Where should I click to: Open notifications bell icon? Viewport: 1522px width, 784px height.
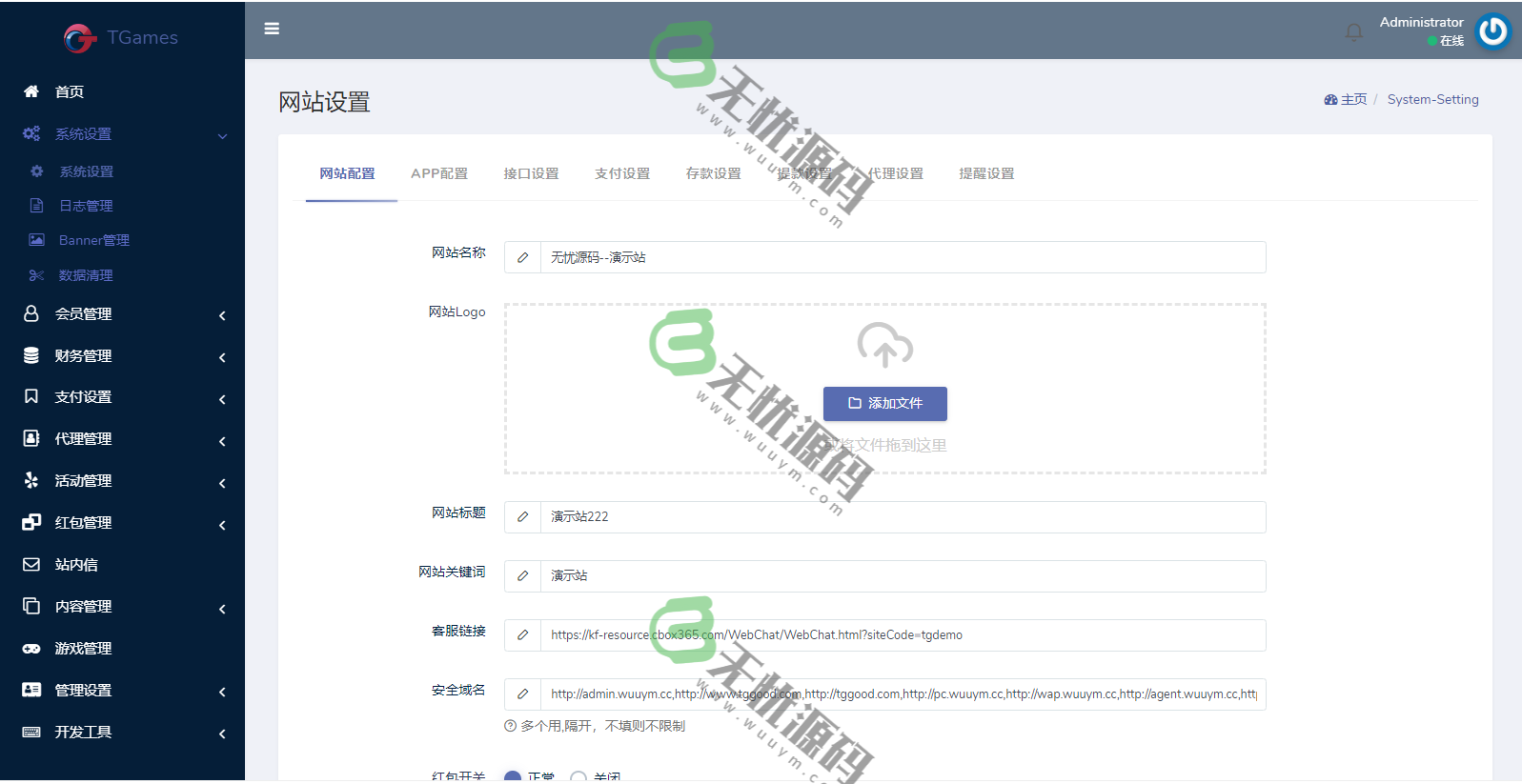click(1354, 32)
